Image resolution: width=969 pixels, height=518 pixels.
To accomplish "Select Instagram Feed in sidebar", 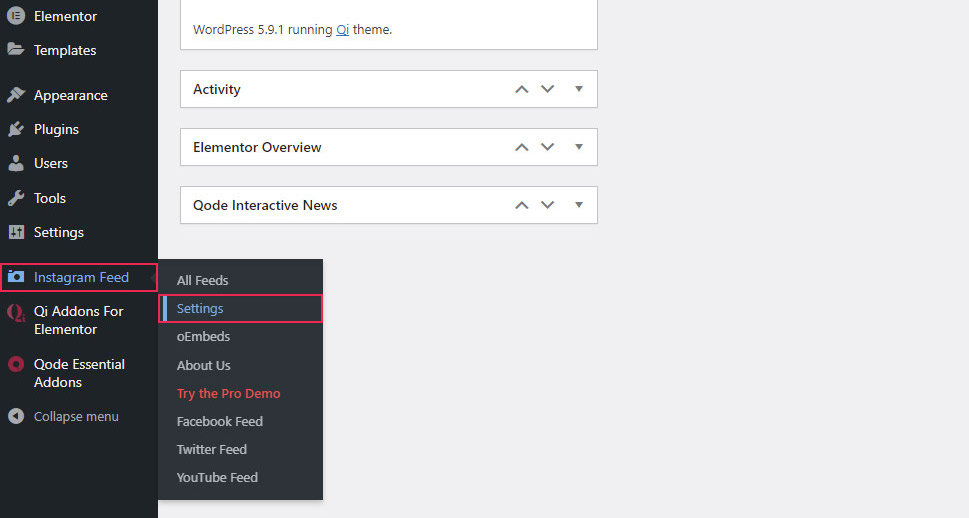I will 78,277.
